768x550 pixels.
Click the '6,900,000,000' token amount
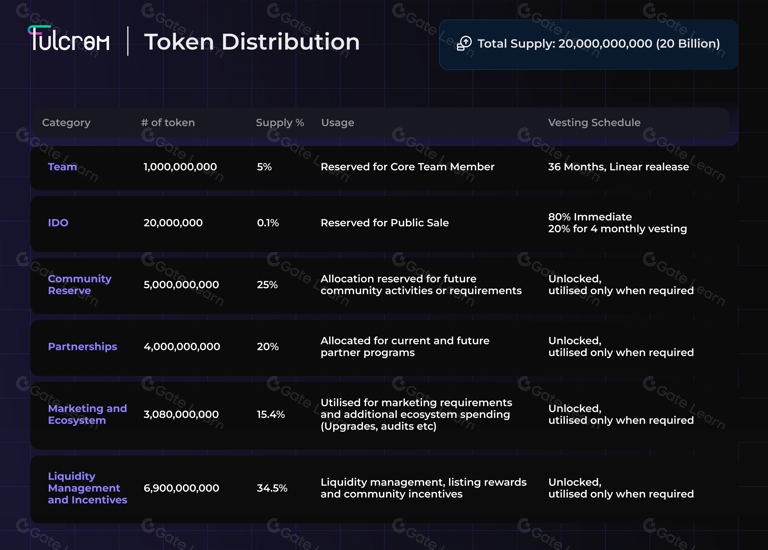tap(181, 488)
